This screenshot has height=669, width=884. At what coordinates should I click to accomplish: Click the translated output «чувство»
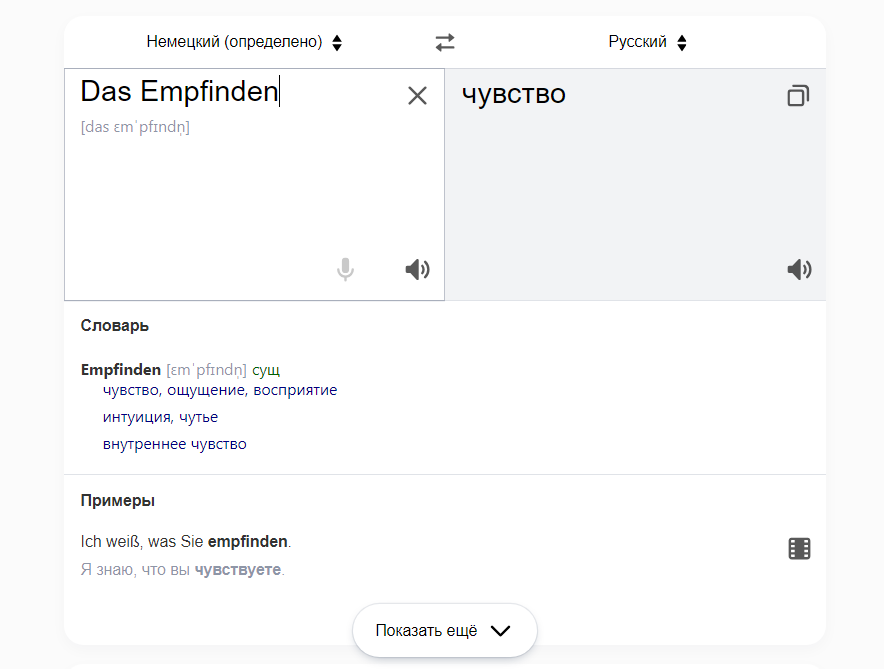click(513, 95)
